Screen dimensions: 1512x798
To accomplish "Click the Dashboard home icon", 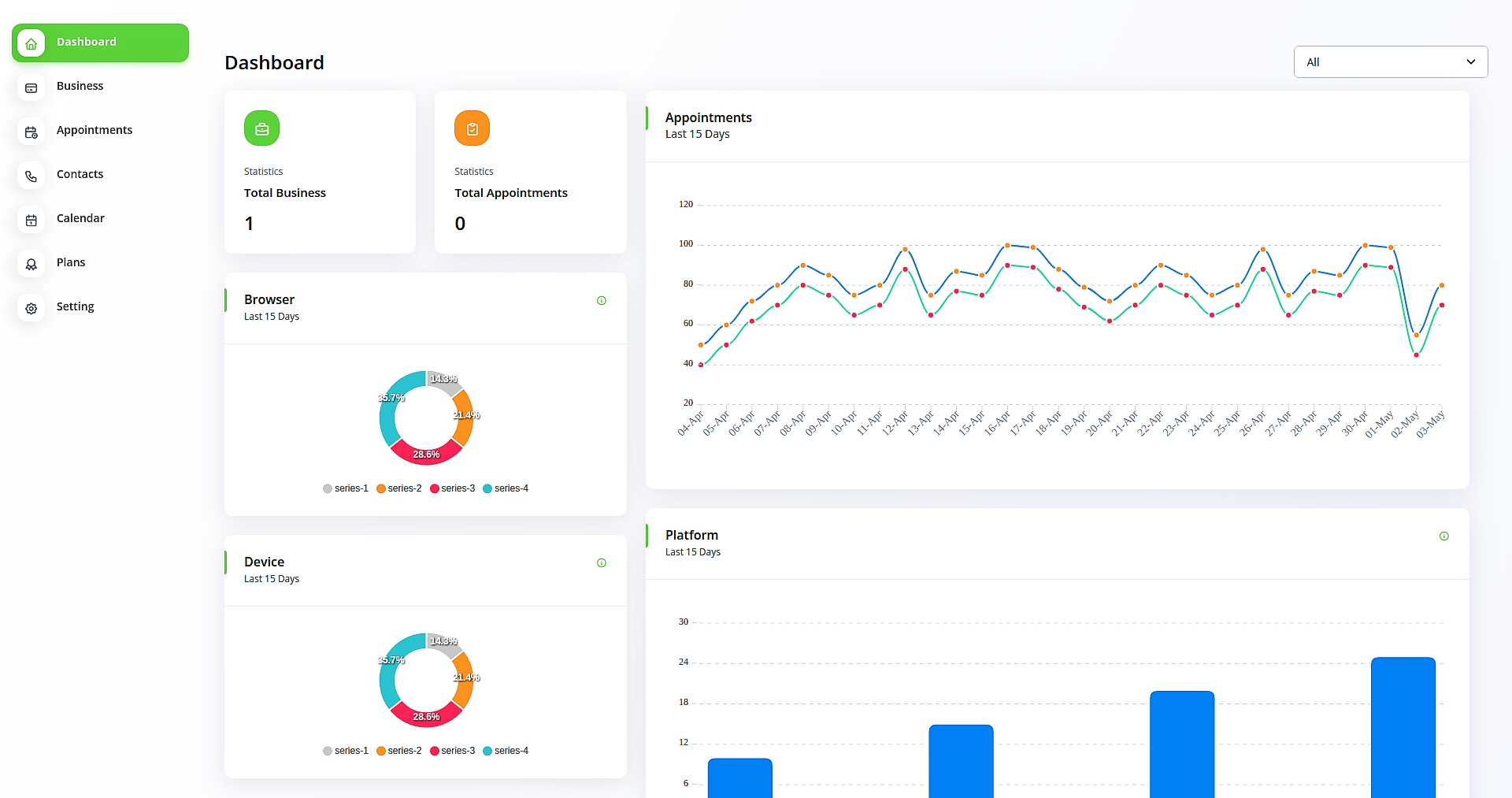I will coord(31,43).
